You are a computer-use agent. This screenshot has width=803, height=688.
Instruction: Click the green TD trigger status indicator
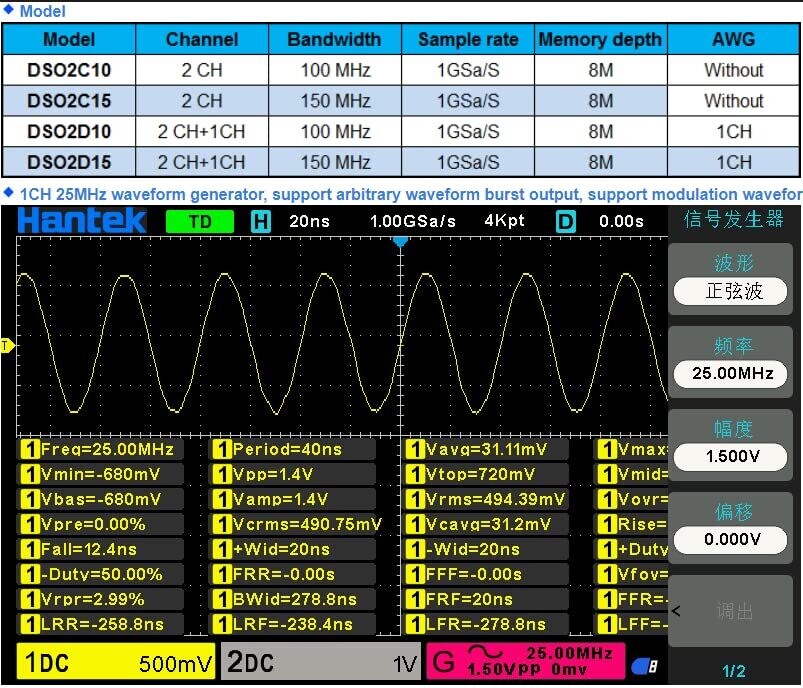(200, 222)
